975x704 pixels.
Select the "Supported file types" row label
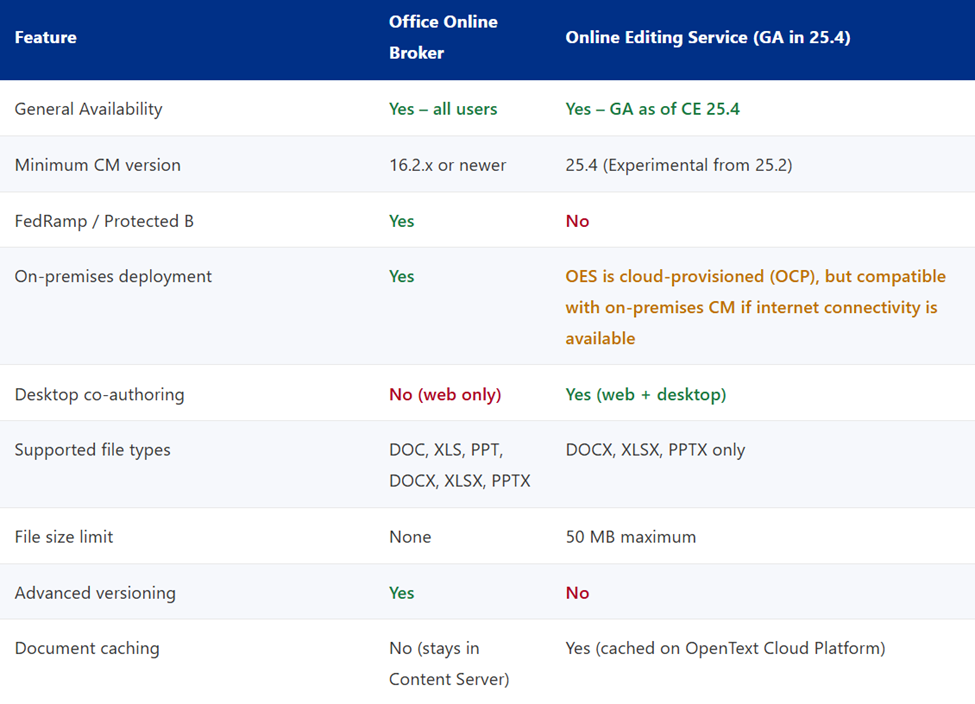(x=92, y=450)
